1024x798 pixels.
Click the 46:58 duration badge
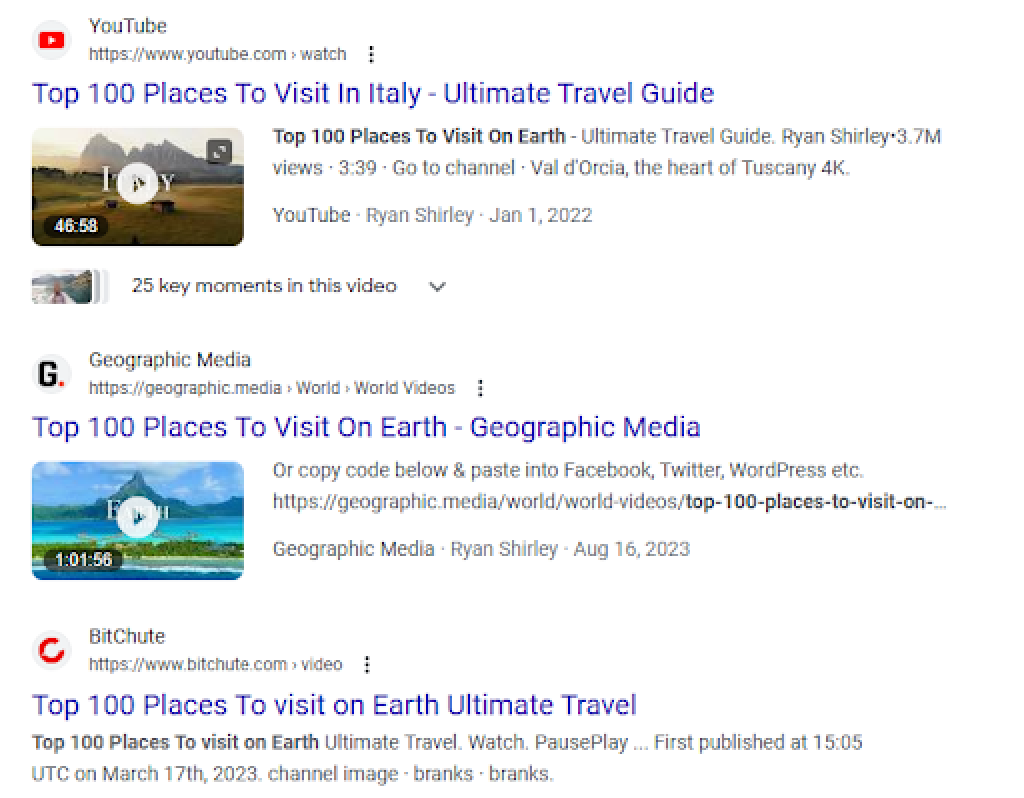(76, 226)
